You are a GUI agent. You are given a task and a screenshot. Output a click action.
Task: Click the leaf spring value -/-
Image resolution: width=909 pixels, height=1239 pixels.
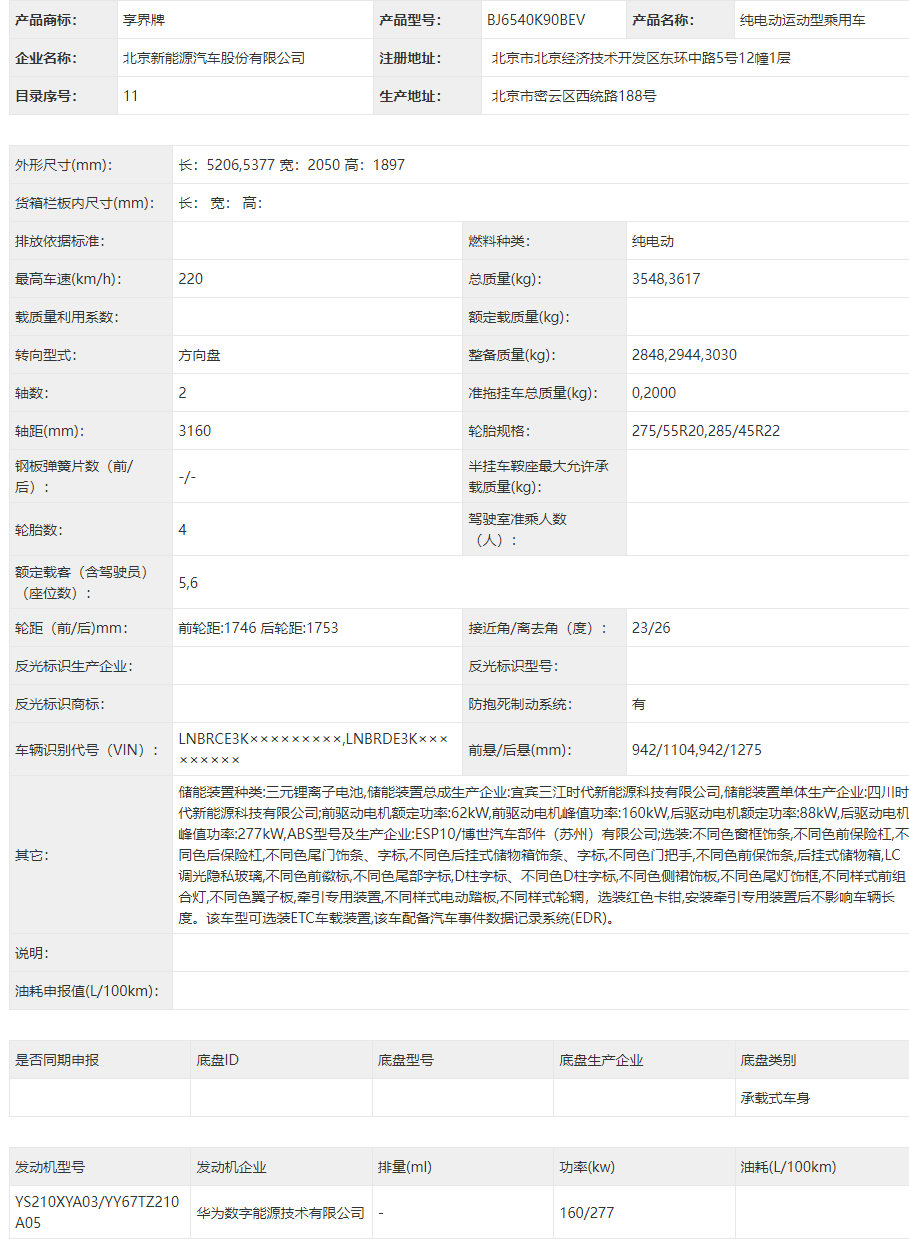(x=187, y=477)
